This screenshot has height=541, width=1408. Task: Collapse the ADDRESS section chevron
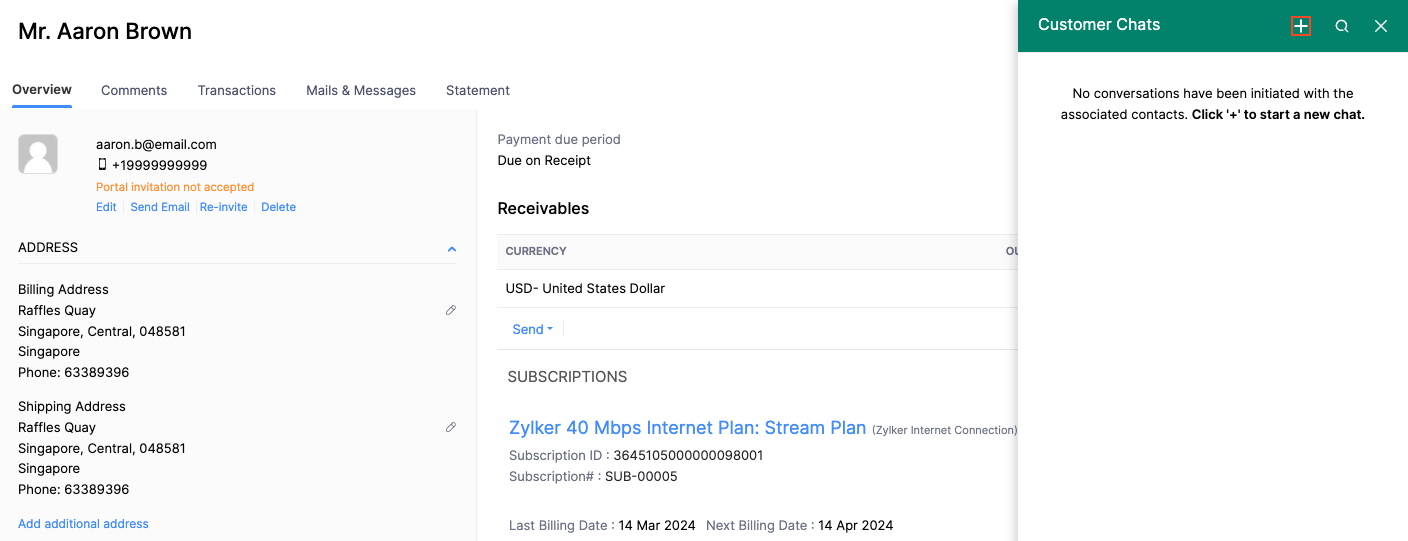pos(452,248)
